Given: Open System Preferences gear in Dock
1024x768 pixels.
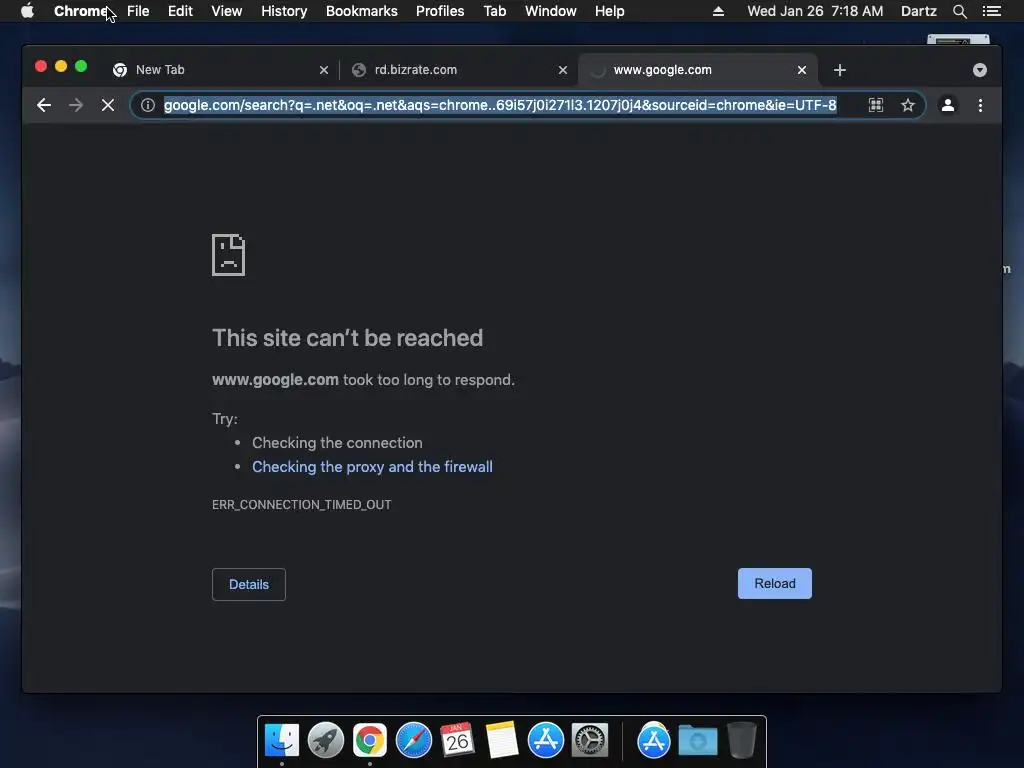Looking at the screenshot, I should tap(590, 741).
